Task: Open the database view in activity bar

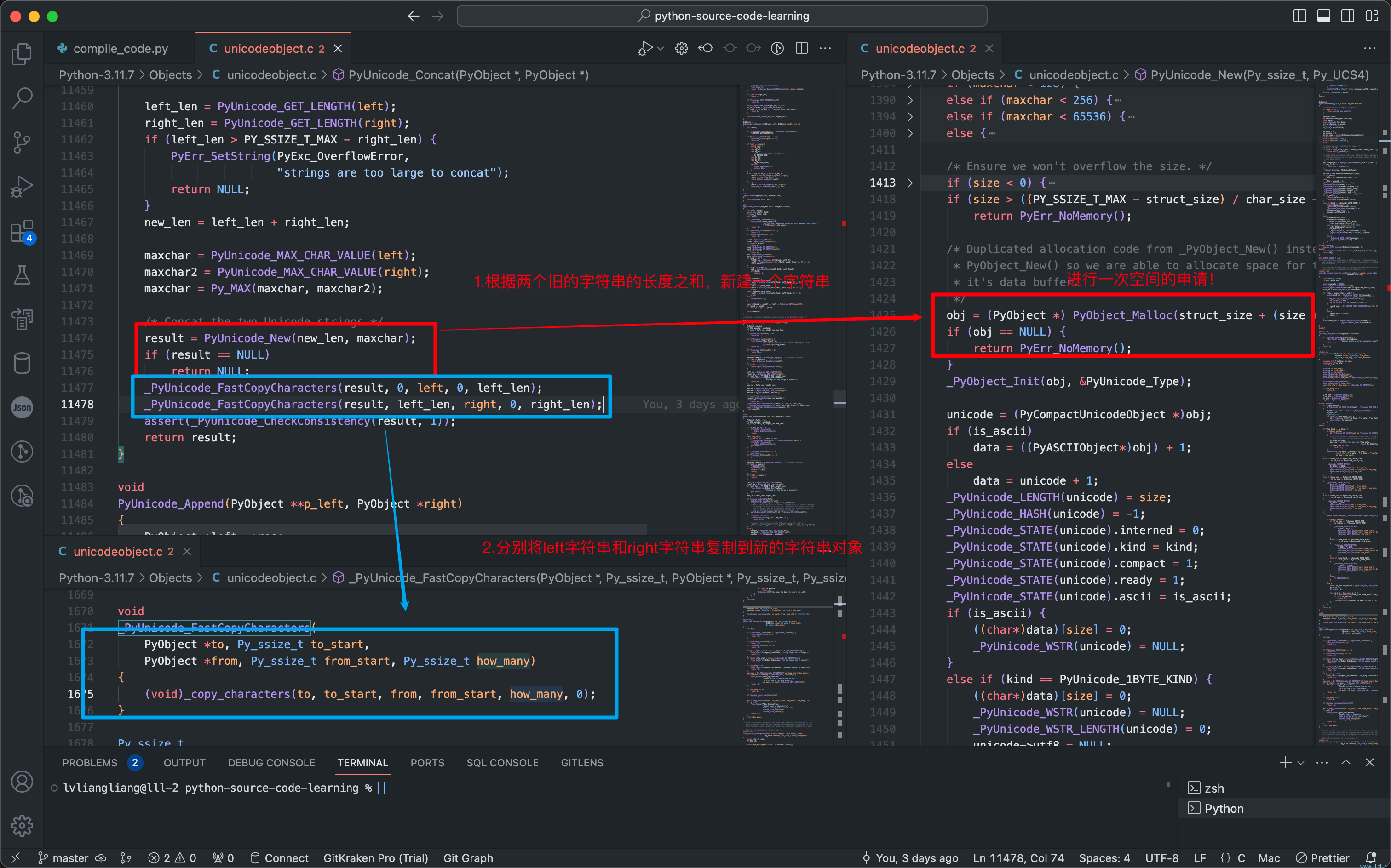Action: (x=22, y=363)
